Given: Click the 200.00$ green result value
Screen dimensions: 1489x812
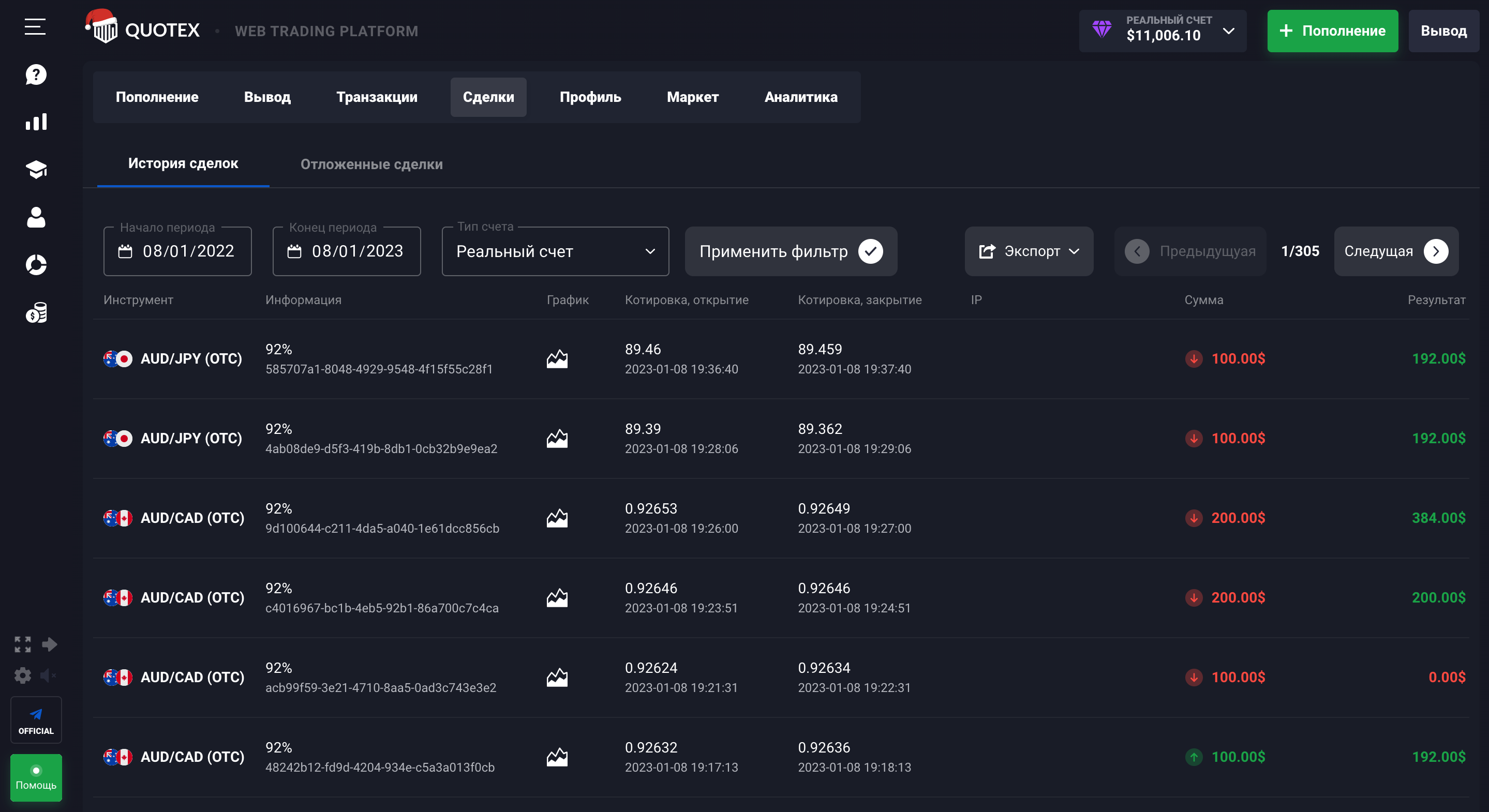Looking at the screenshot, I should click(1439, 597).
